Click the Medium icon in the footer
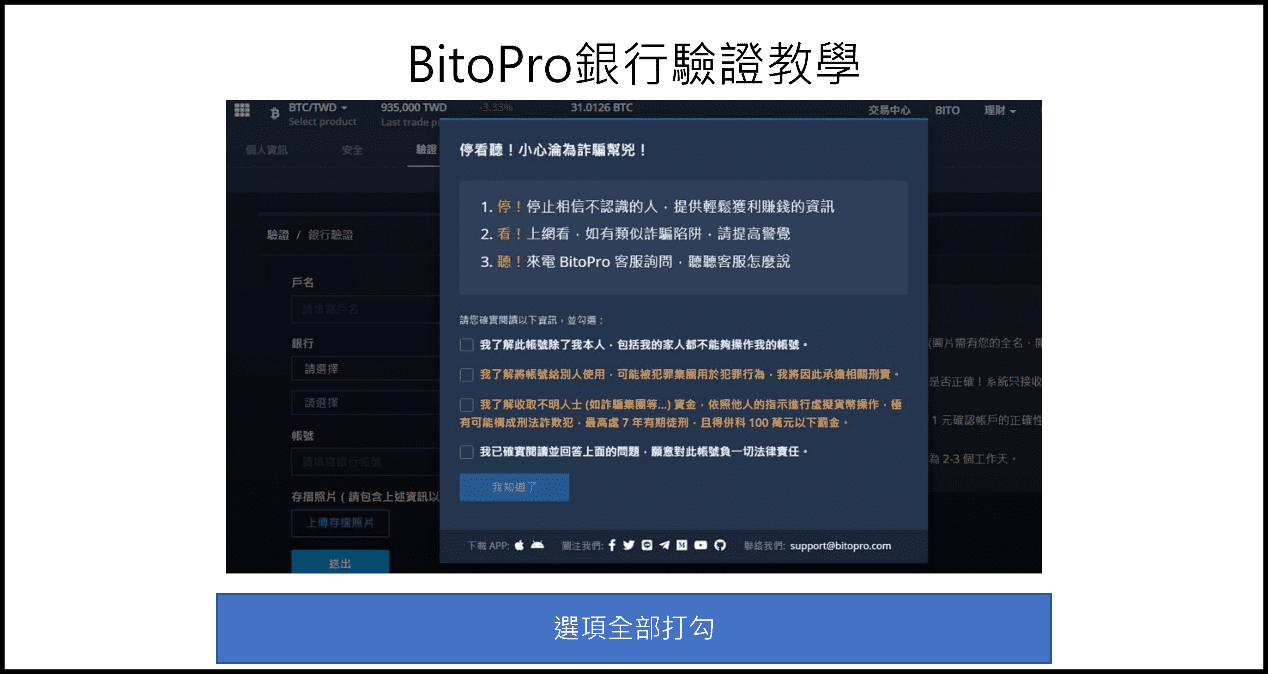Image resolution: width=1268 pixels, height=674 pixels. [x=682, y=543]
